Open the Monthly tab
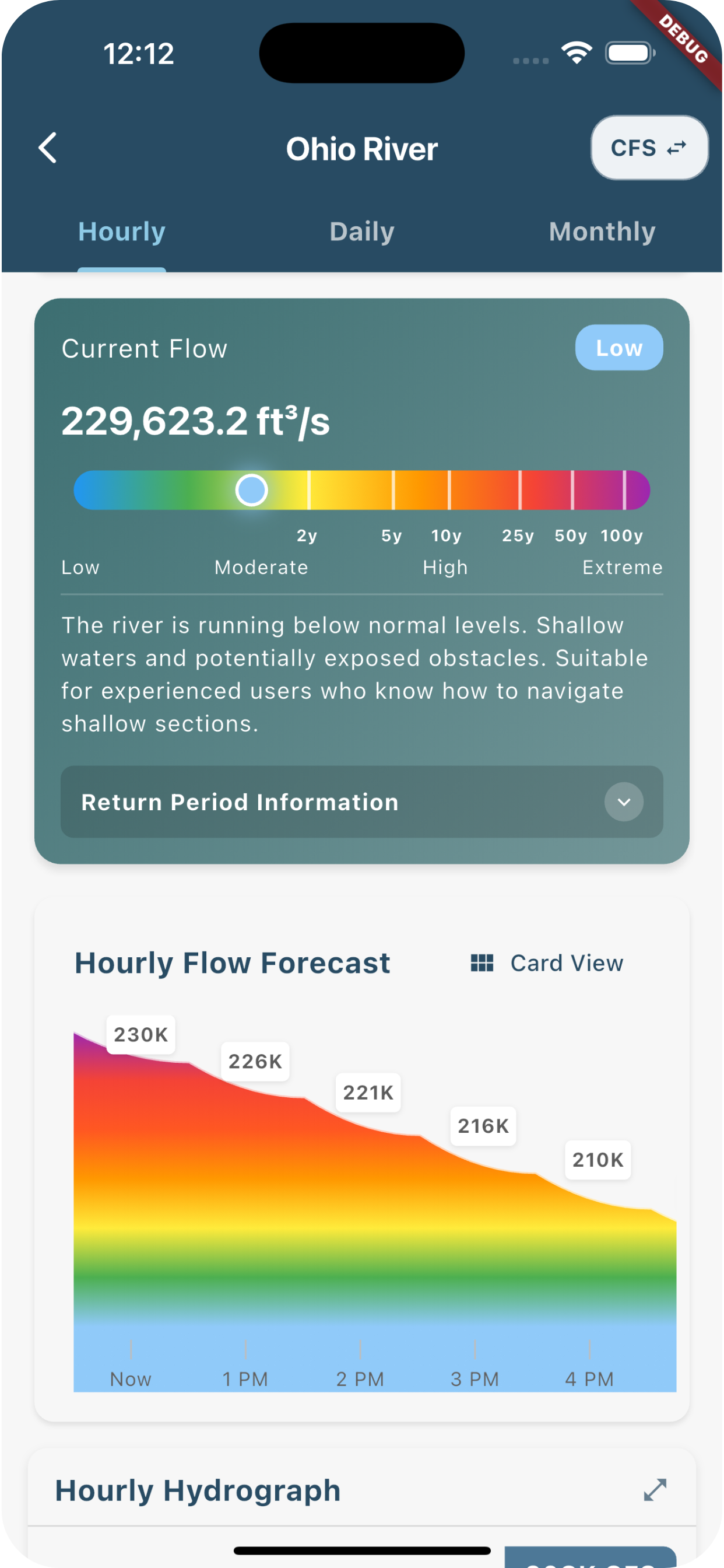724x1568 pixels. (x=602, y=232)
